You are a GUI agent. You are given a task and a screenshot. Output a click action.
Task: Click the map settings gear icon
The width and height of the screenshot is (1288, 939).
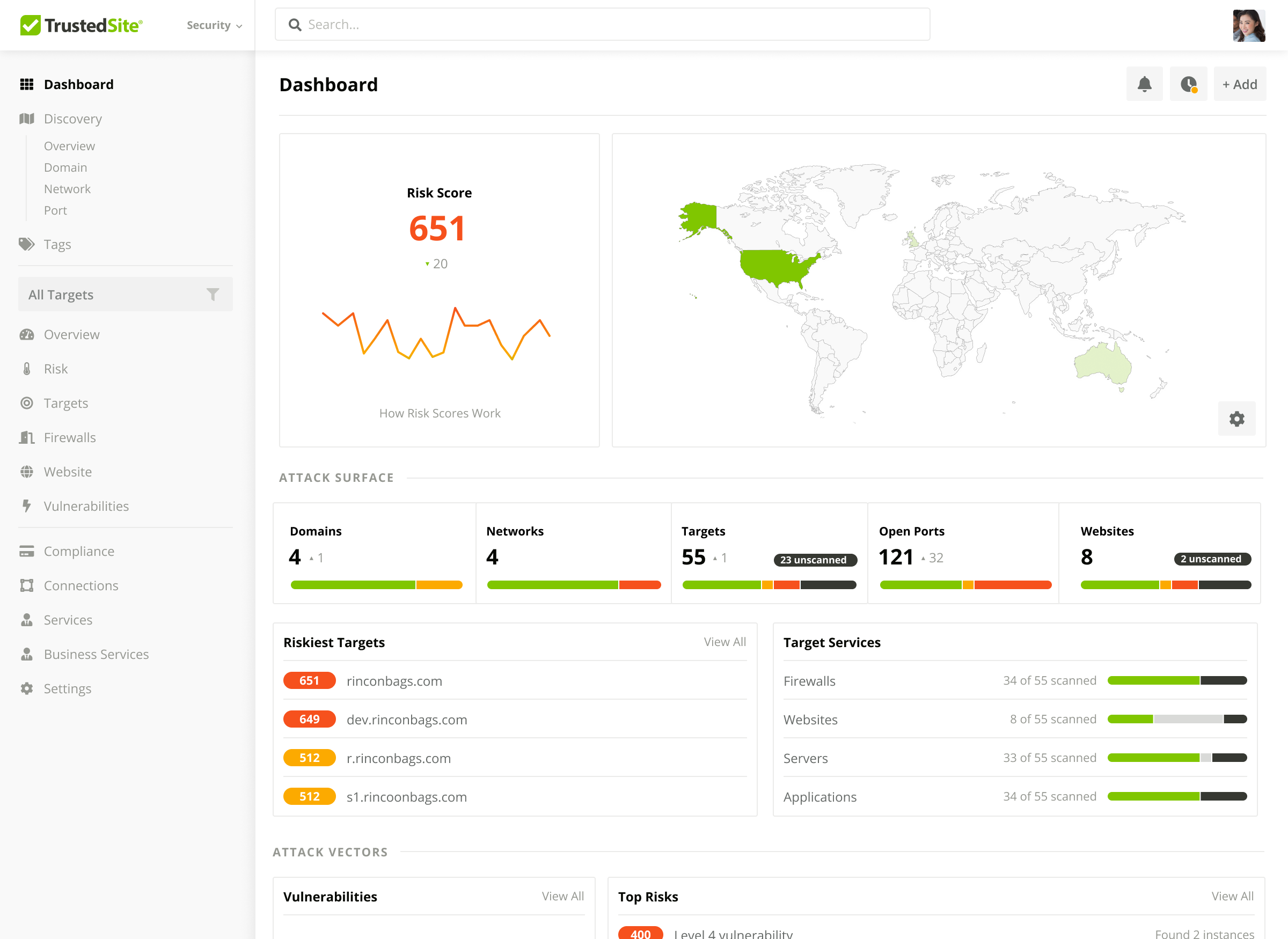pyautogui.click(x=1236, y=419)
